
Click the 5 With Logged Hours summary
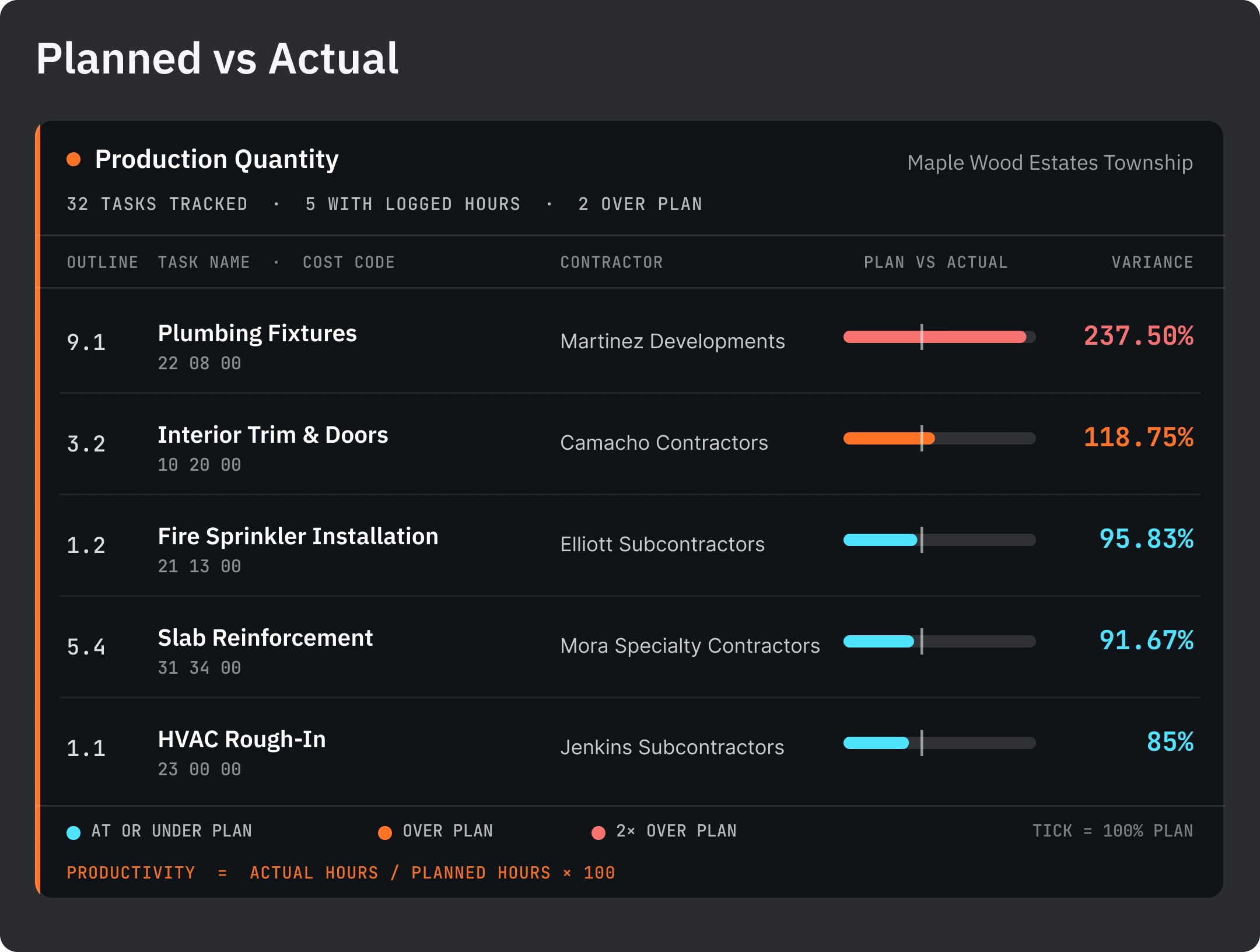413,204
